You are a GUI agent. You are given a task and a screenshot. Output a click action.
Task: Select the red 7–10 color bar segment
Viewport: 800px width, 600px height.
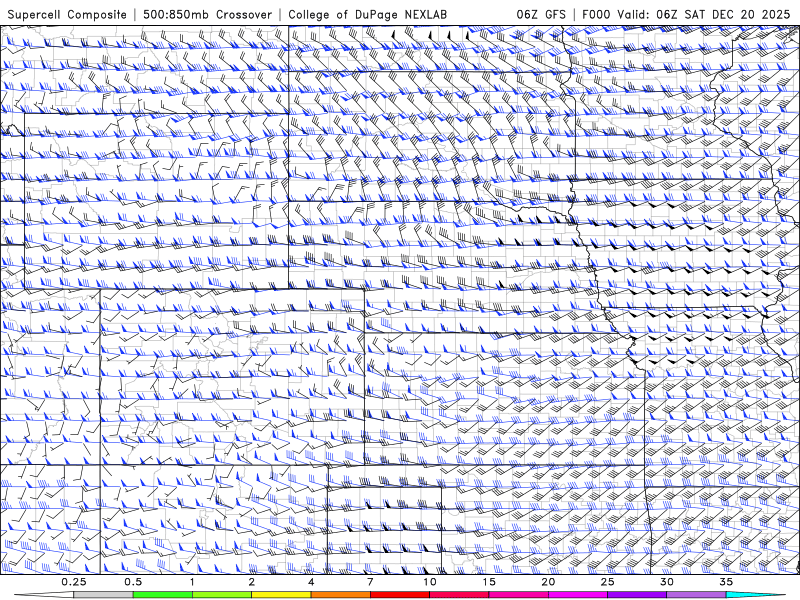point(400,595)
